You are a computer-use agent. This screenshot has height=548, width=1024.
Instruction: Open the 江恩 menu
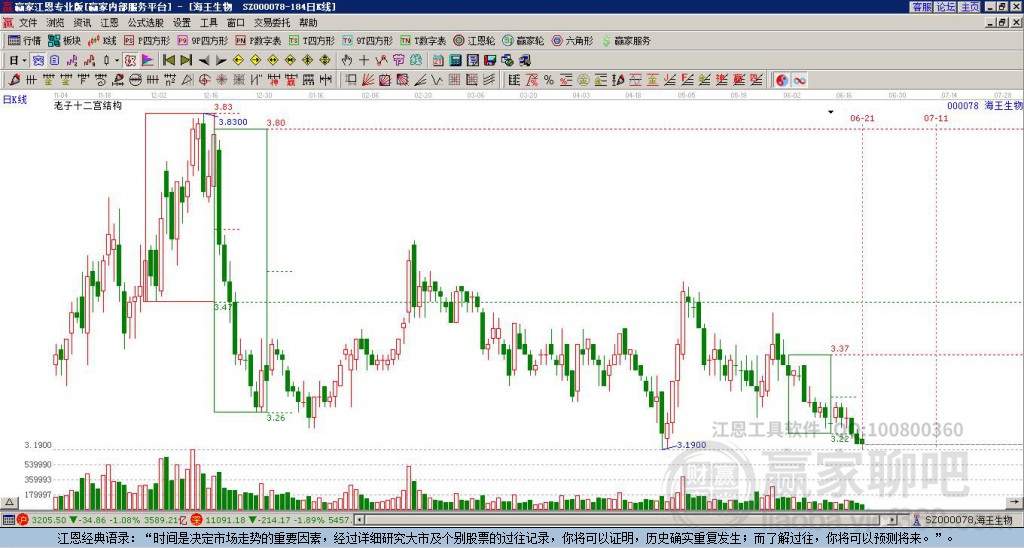point(109,23)
